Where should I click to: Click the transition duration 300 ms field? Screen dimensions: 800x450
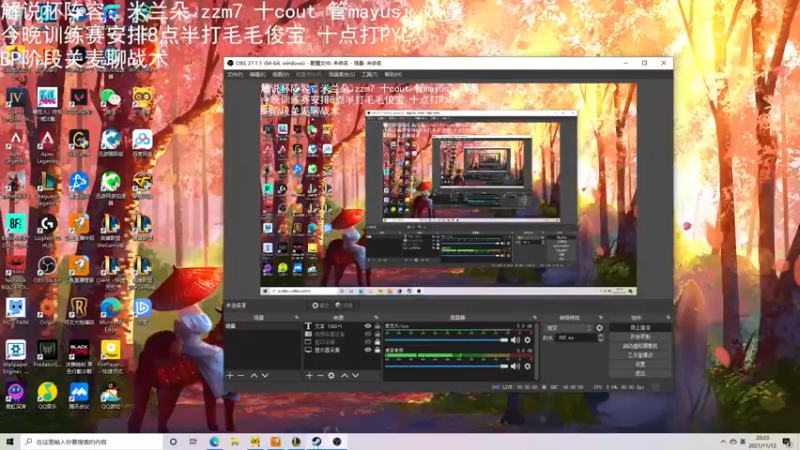(576, 338)
